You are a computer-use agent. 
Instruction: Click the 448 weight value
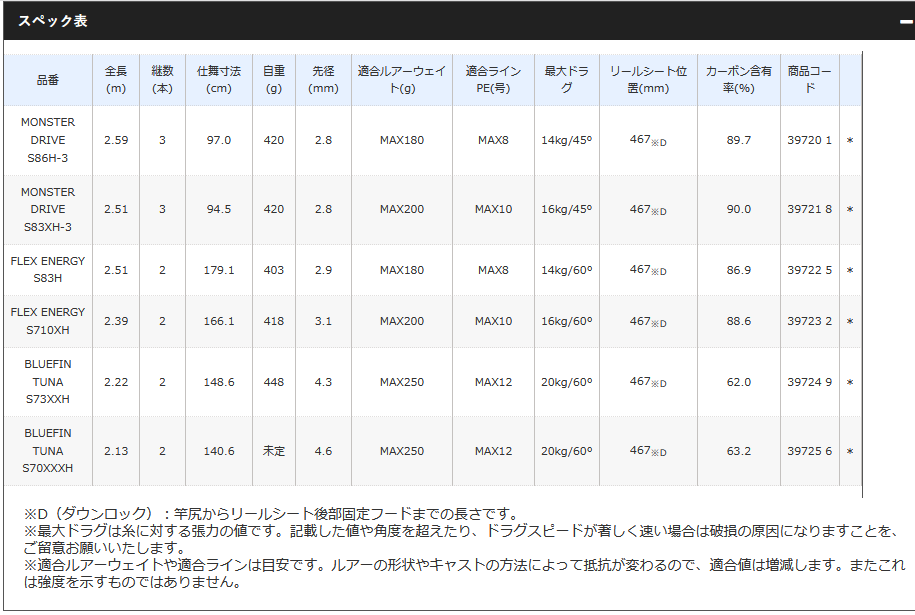(274, 382)
